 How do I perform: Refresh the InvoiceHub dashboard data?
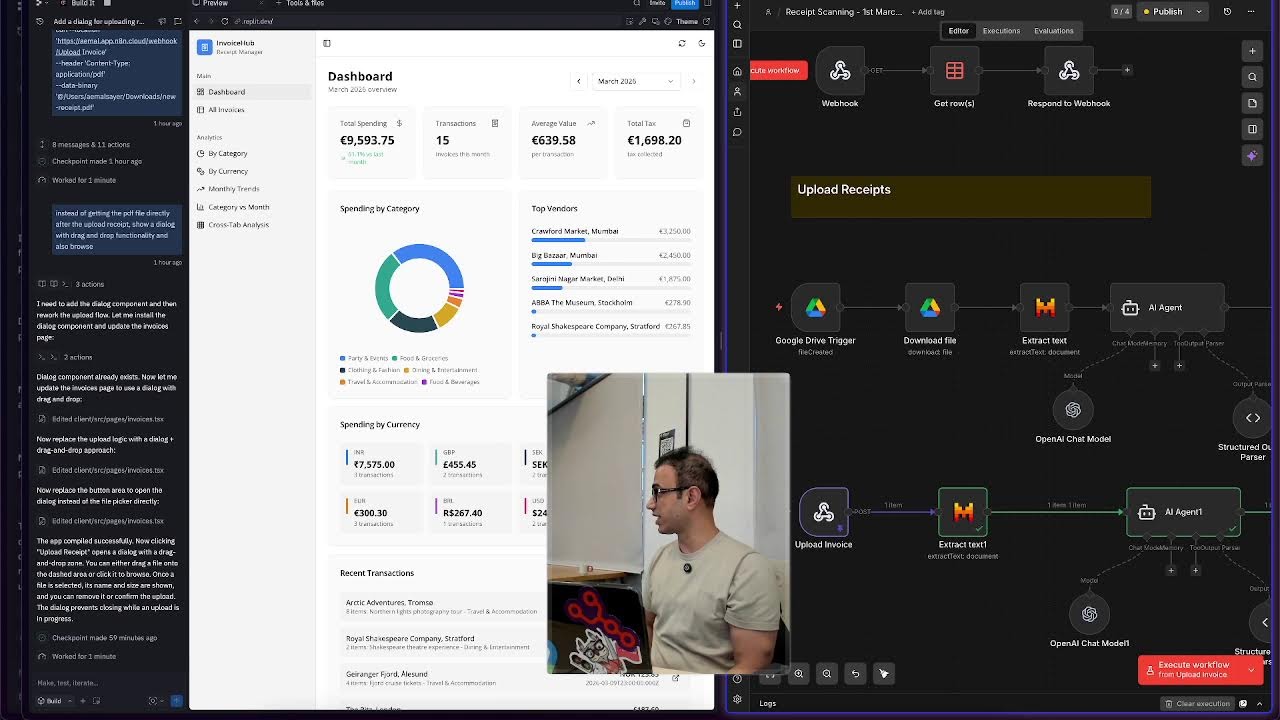[682, 43]
